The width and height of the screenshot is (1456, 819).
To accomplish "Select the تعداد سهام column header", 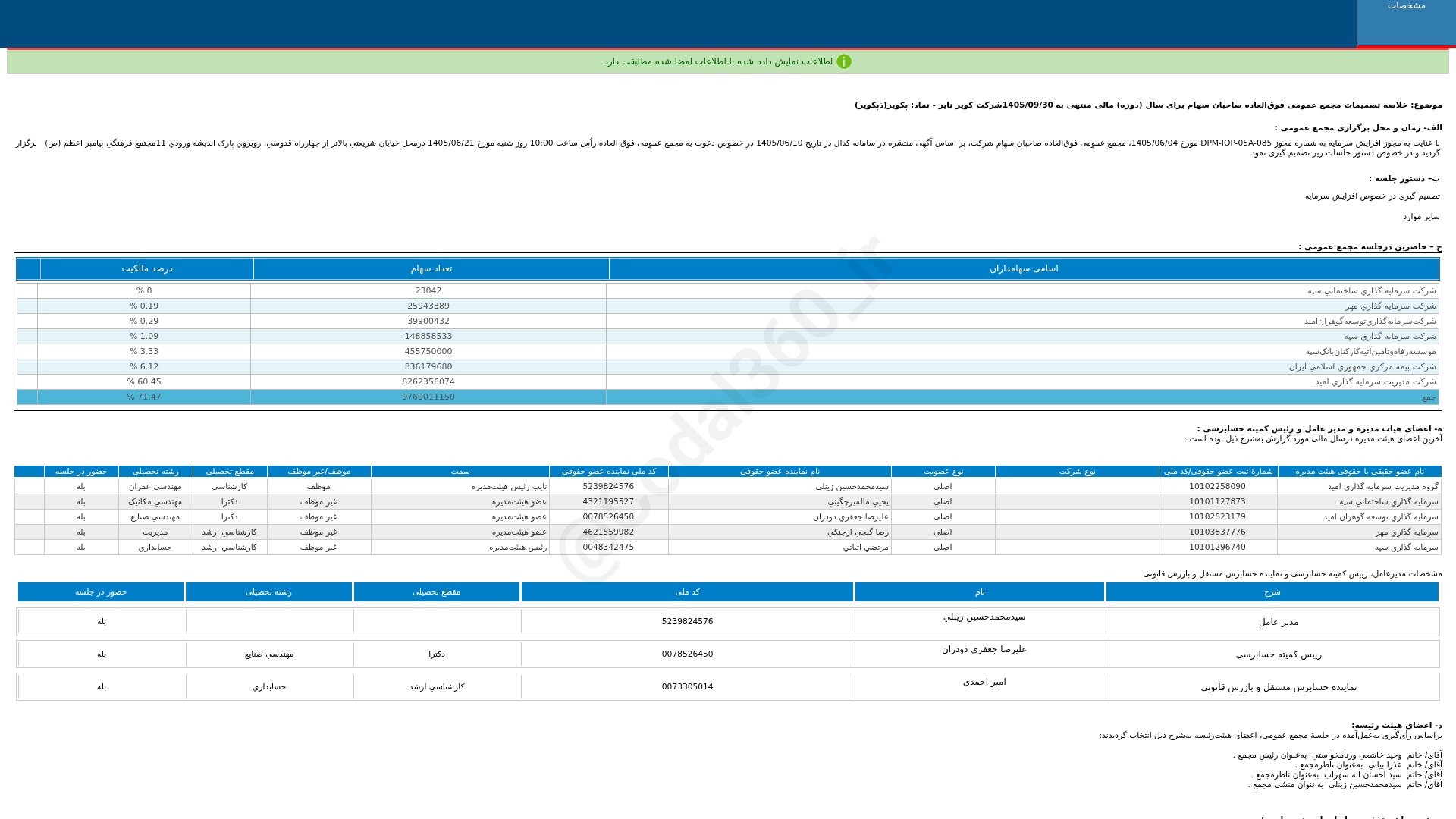I will 431,268.
